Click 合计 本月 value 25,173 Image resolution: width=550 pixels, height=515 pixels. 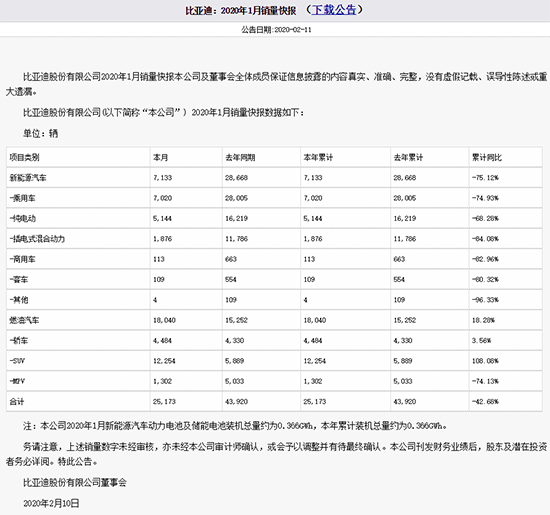tap(164, 402)
